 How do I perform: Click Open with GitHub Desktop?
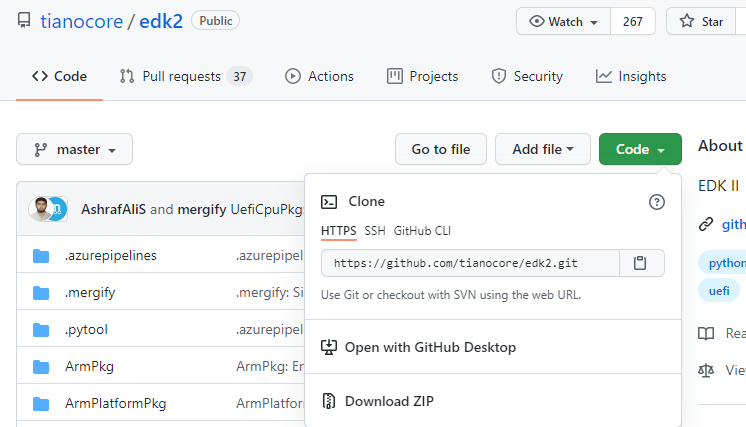coord(430,348)
